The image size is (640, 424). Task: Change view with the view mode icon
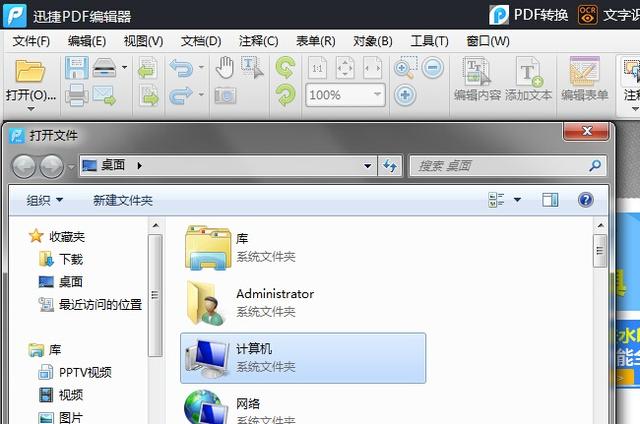496,200
